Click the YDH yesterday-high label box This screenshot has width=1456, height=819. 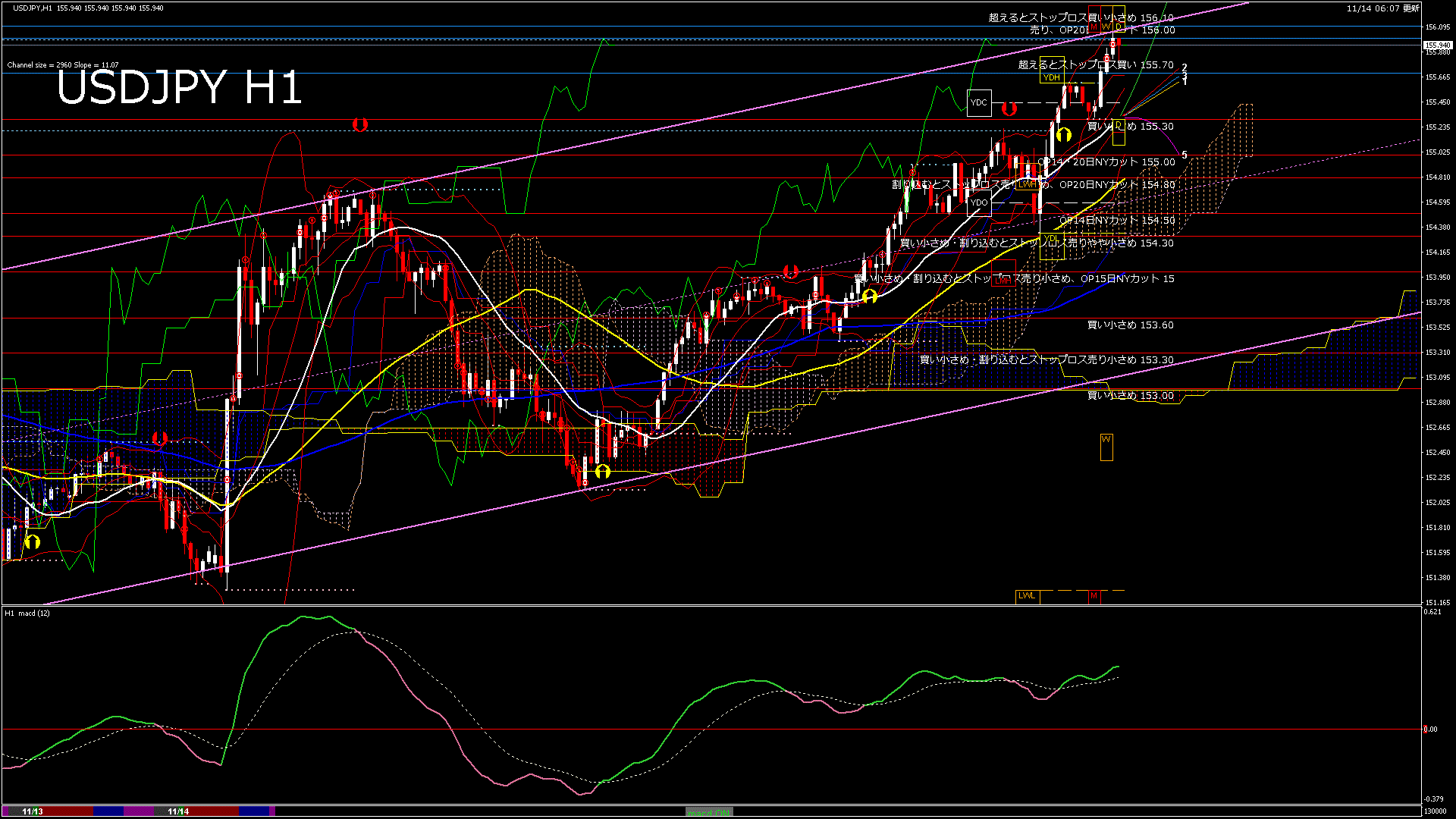(1051, 77)
